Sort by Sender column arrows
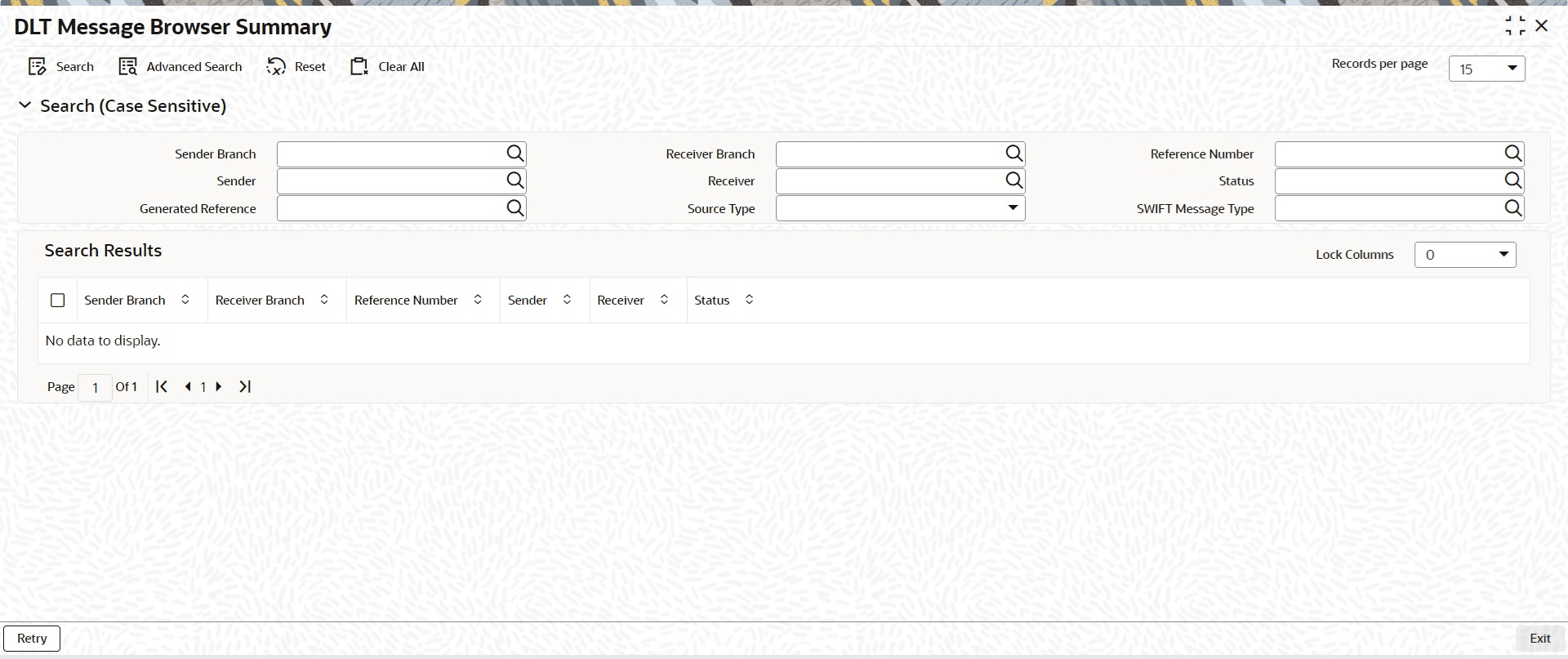 pos(567,300)
